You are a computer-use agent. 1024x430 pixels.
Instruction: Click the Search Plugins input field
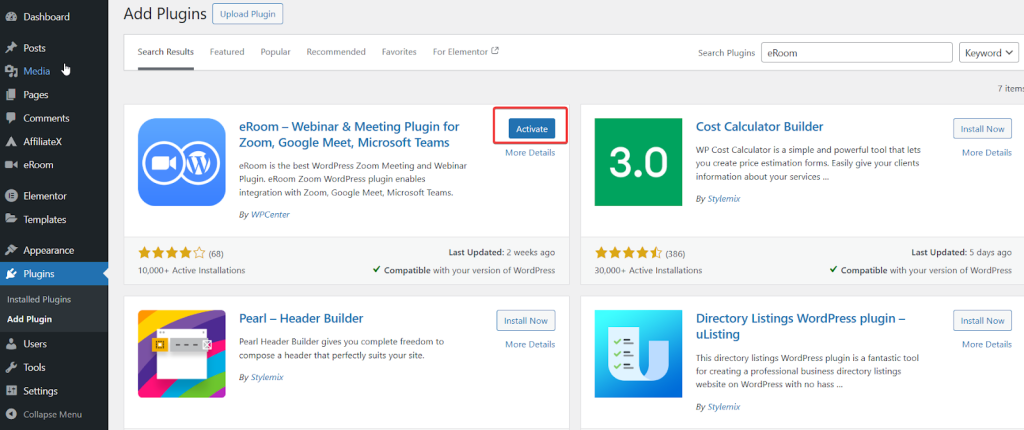pyautogui.click(x=857, y=53)
